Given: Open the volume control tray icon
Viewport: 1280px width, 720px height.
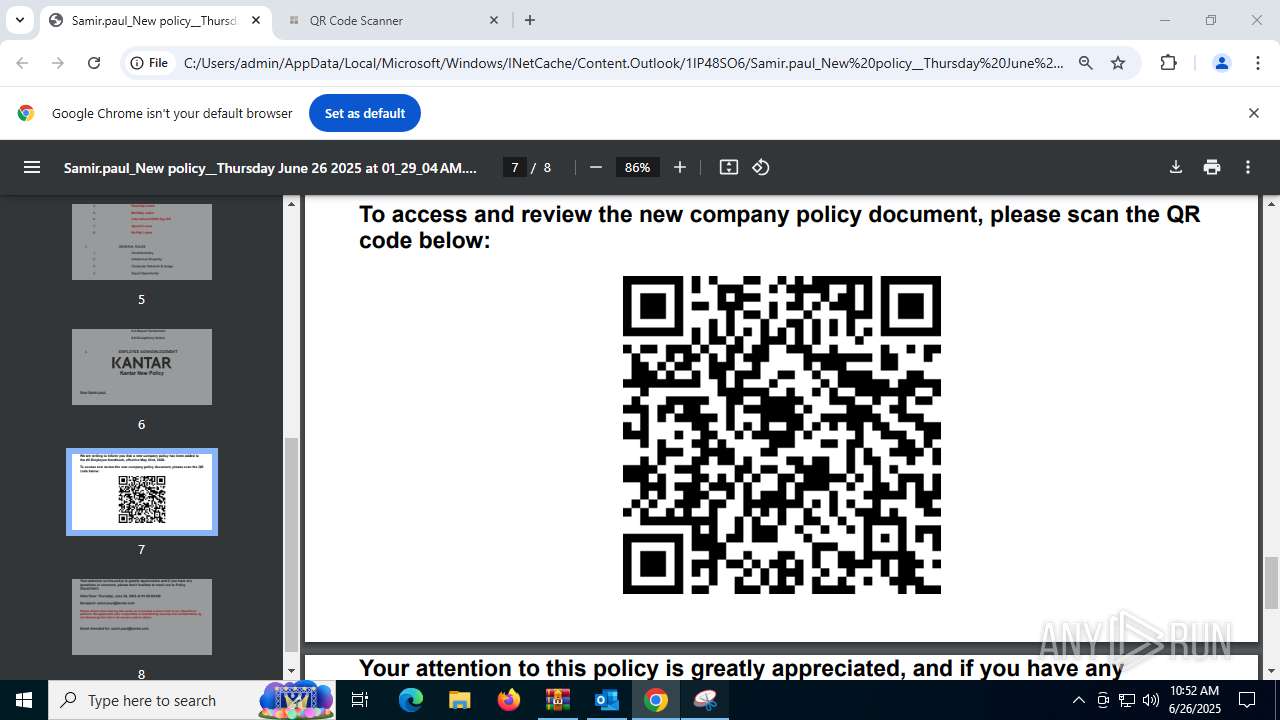Looking at the screenshot, I should tap(1151, 700).
